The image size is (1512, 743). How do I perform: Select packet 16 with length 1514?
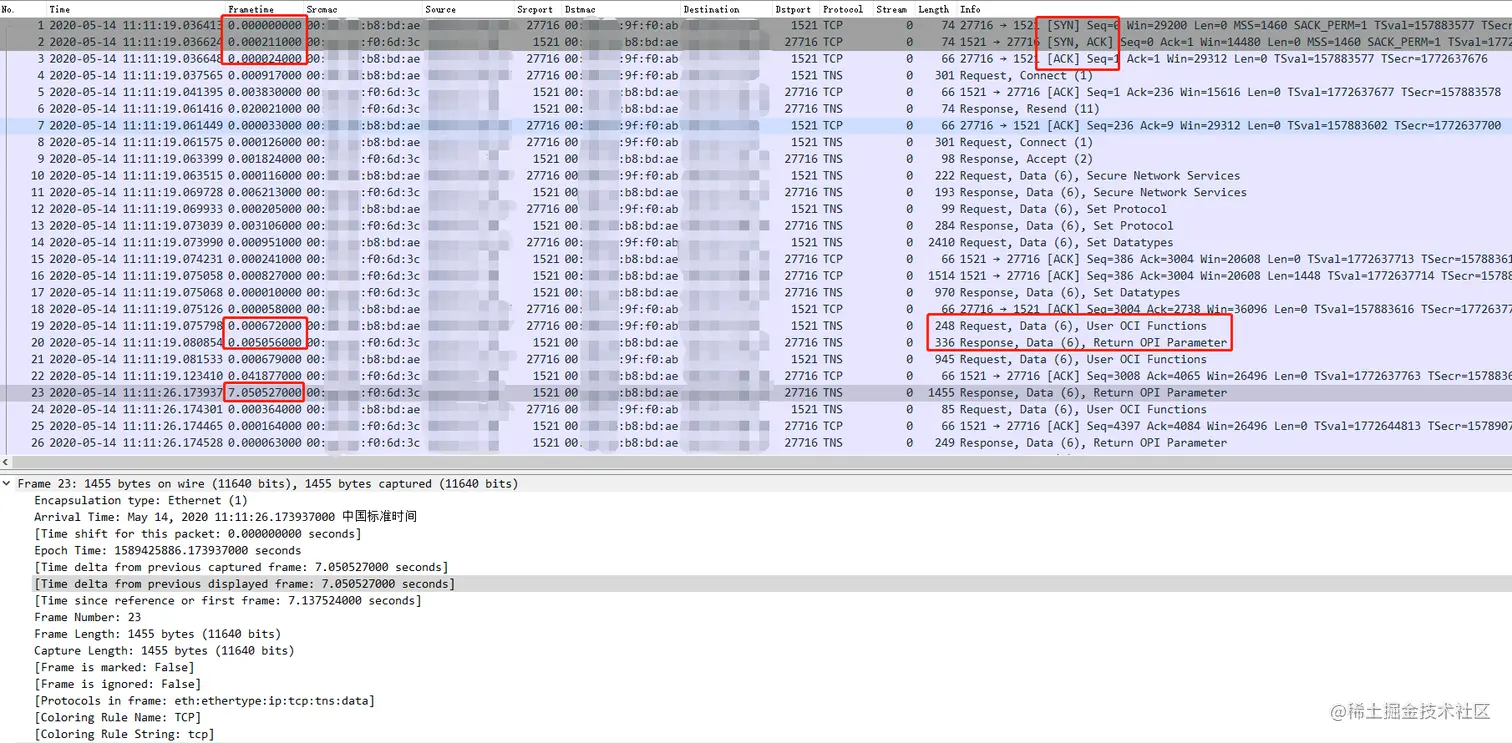[756, 275]
